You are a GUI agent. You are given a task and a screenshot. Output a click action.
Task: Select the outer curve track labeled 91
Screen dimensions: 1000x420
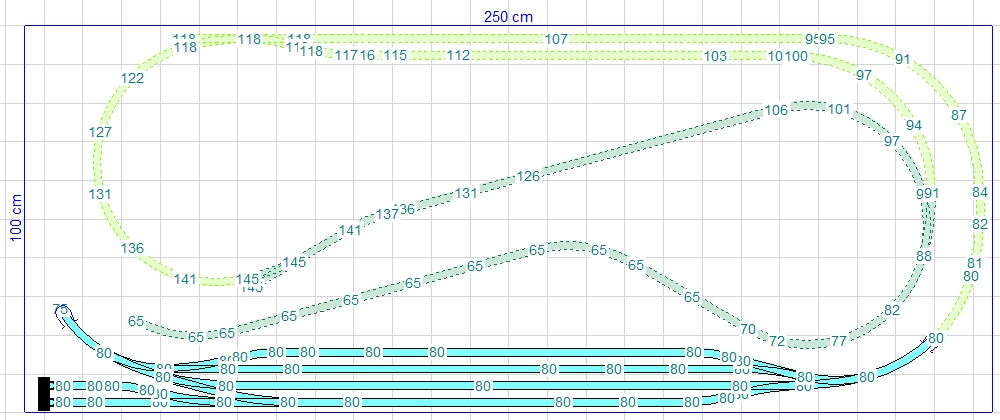[903, 60]
